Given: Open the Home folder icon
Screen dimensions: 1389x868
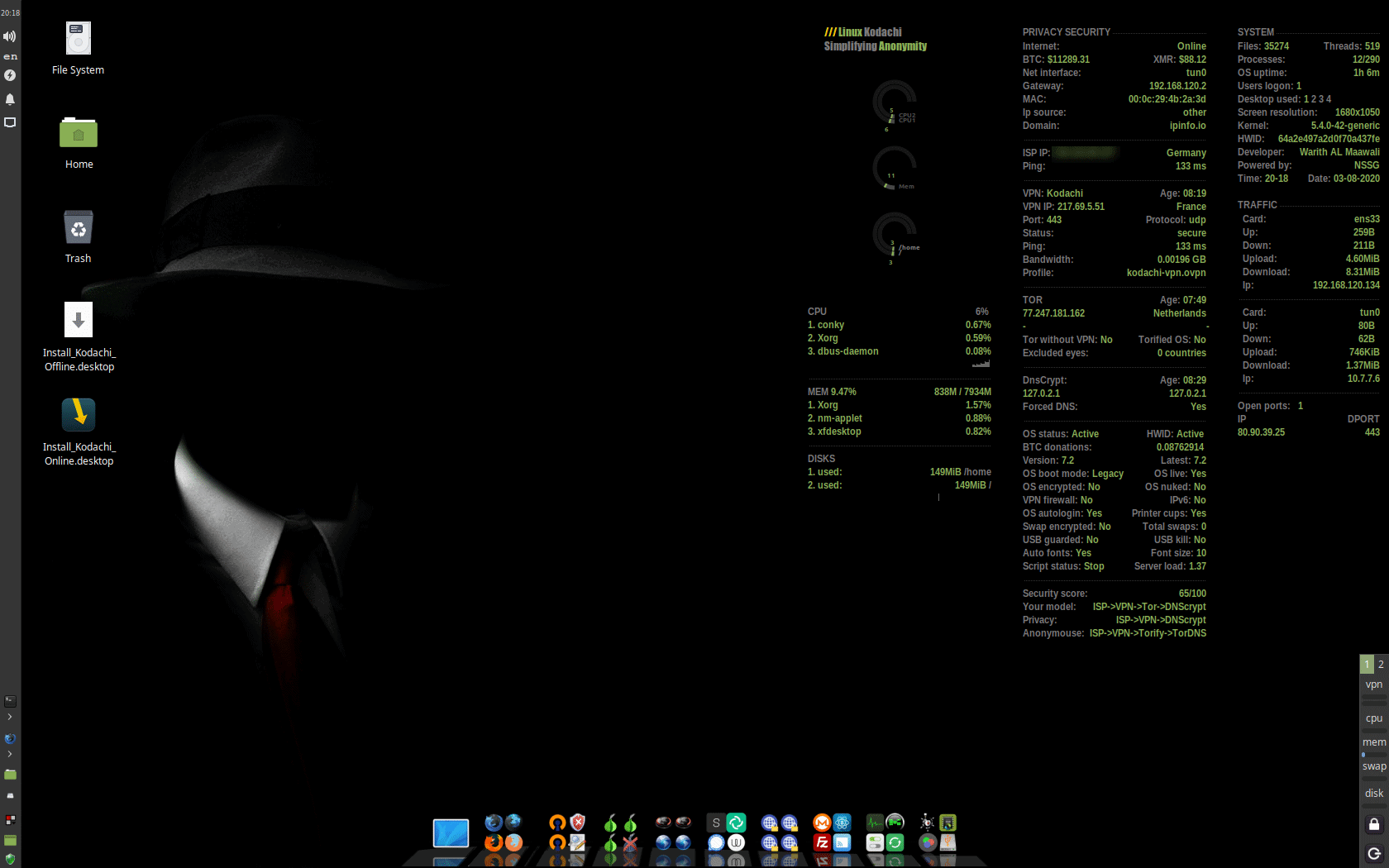Looking at the screenshot, I should [79, 132].
